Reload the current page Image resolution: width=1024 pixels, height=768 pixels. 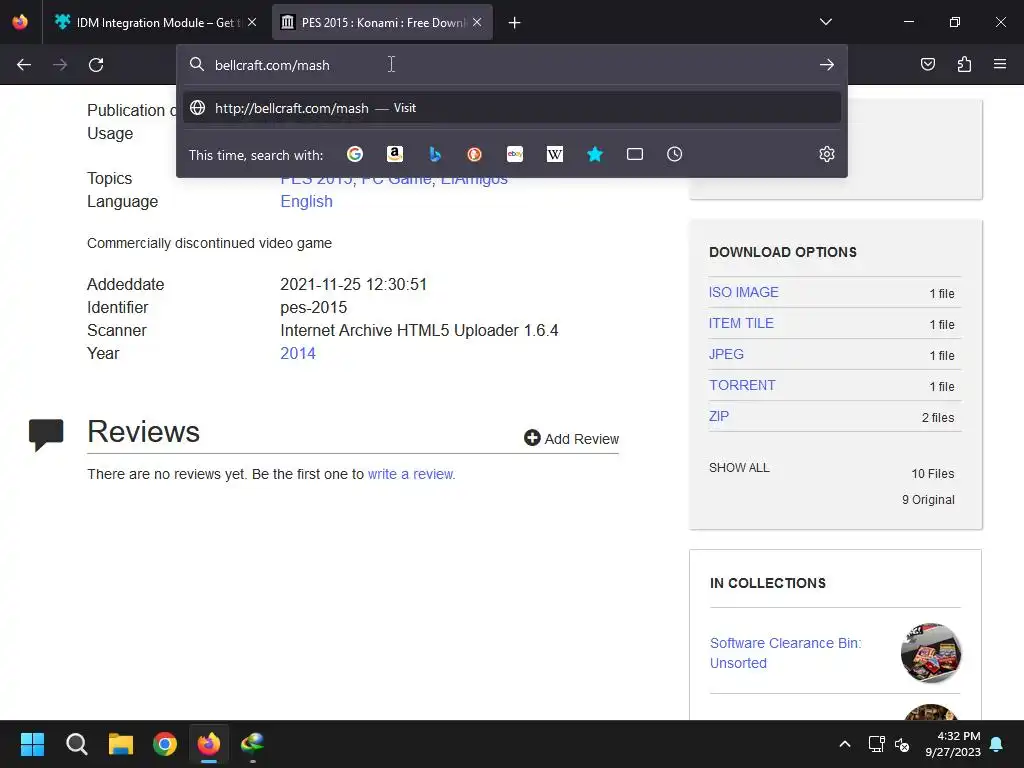point(96,65)
